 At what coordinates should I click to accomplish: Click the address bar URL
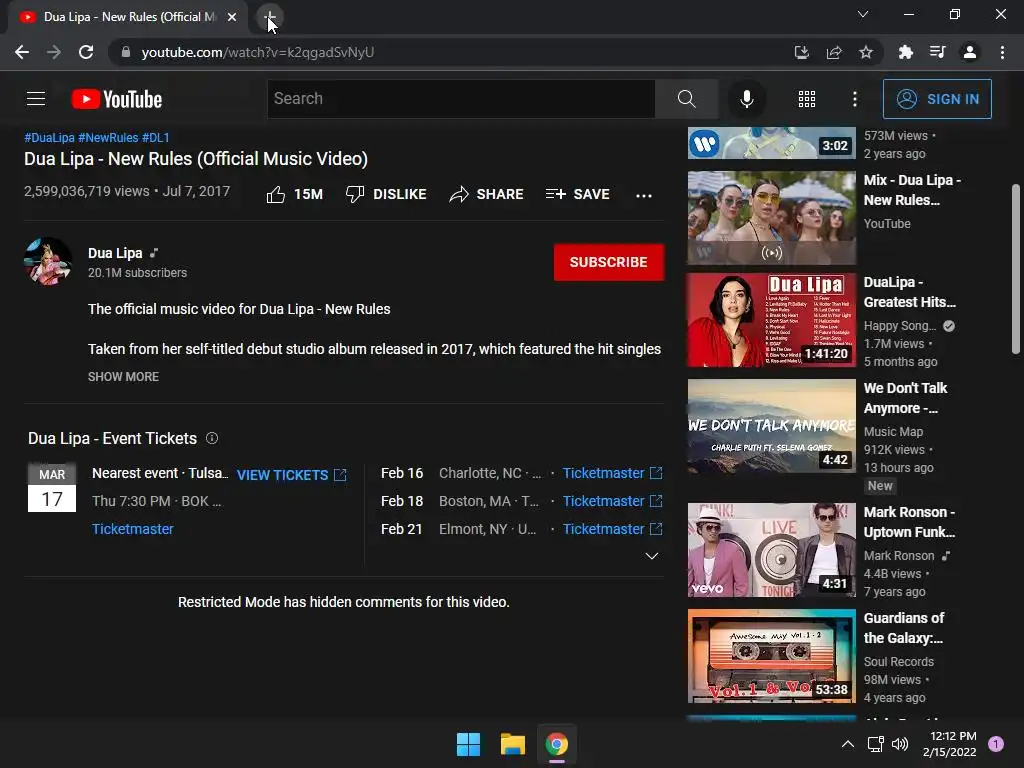tap(258, 52)
